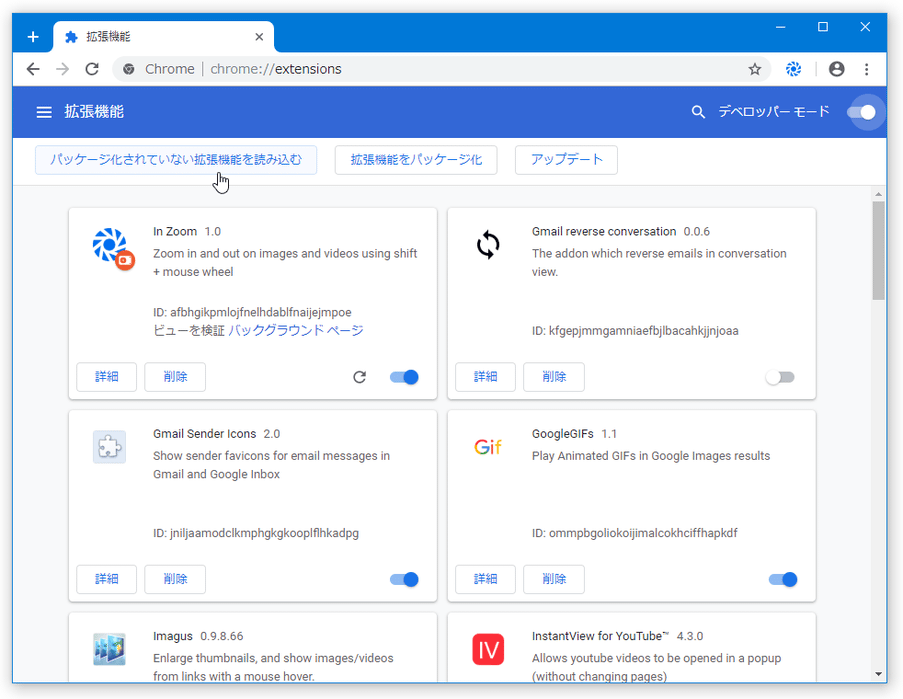Maximize the Chrome window
Screen dimensions: 903x699
click(823, 27)
